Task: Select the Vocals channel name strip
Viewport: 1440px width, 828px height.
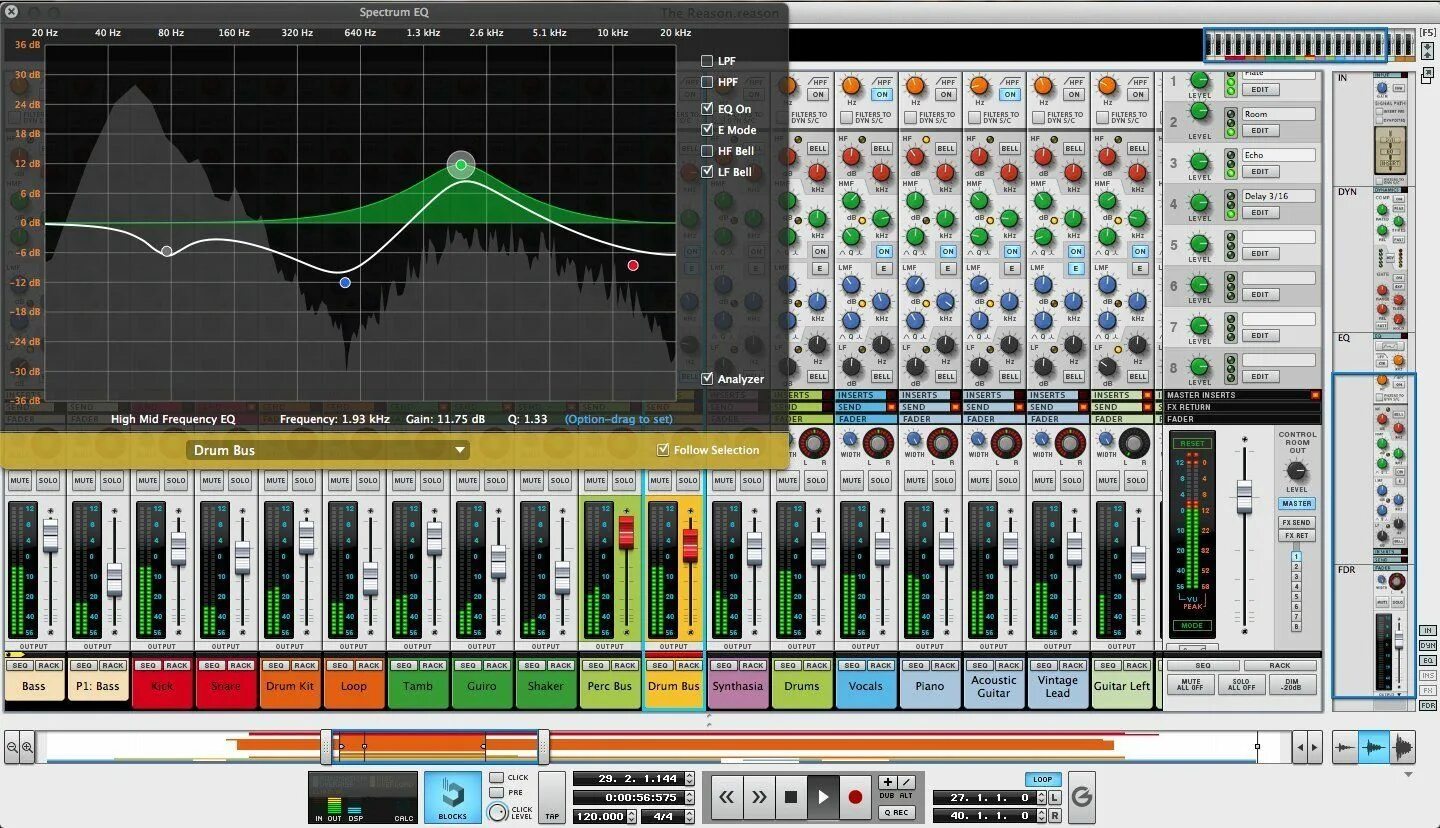Action: [x=866, y=686]
